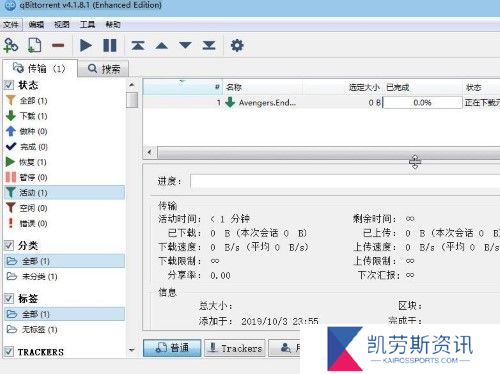500x374 pixels.
Task: Sort by 已完成 column header
Action: pyautogui.click(x=423, y=87)
